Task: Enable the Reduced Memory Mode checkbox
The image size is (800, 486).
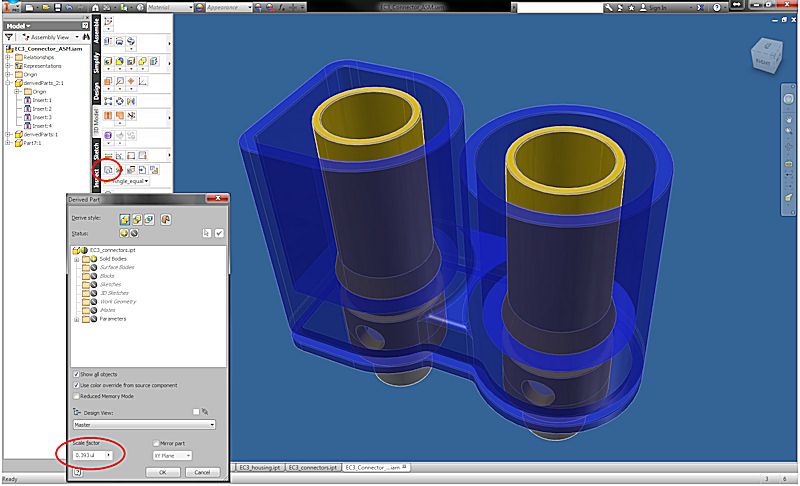Action: tap(77, 396)
